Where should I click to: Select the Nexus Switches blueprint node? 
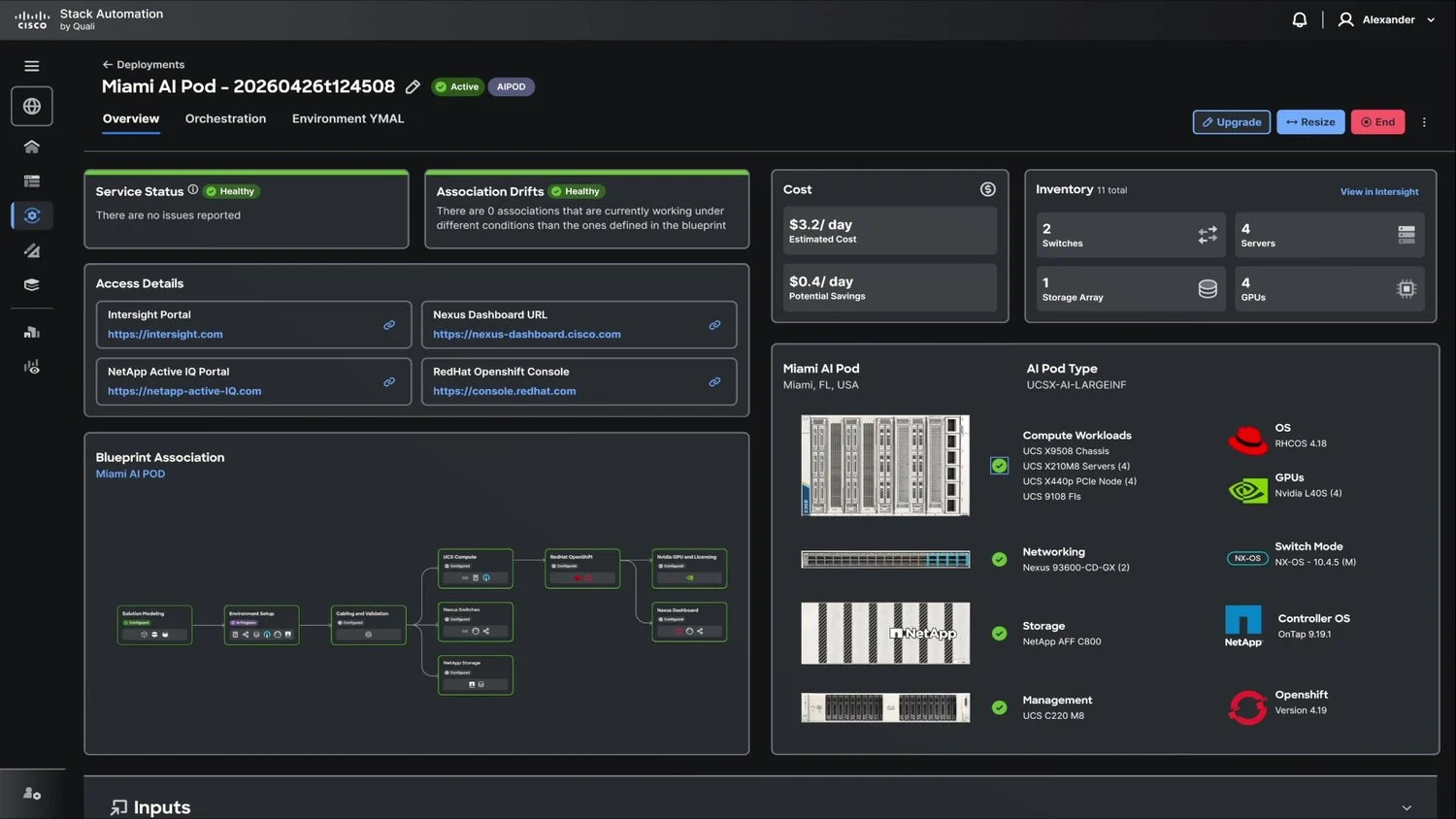click(x=475, y=622)
